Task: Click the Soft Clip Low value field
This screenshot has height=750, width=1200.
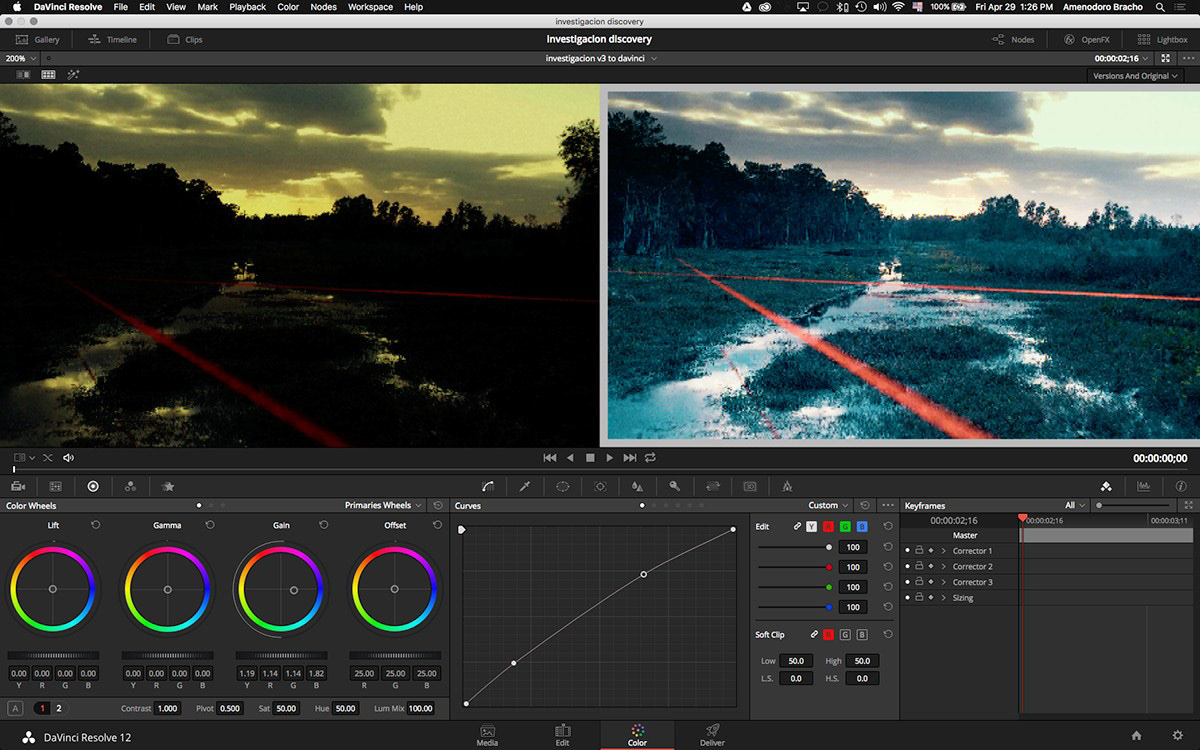Action: (796, 661)
